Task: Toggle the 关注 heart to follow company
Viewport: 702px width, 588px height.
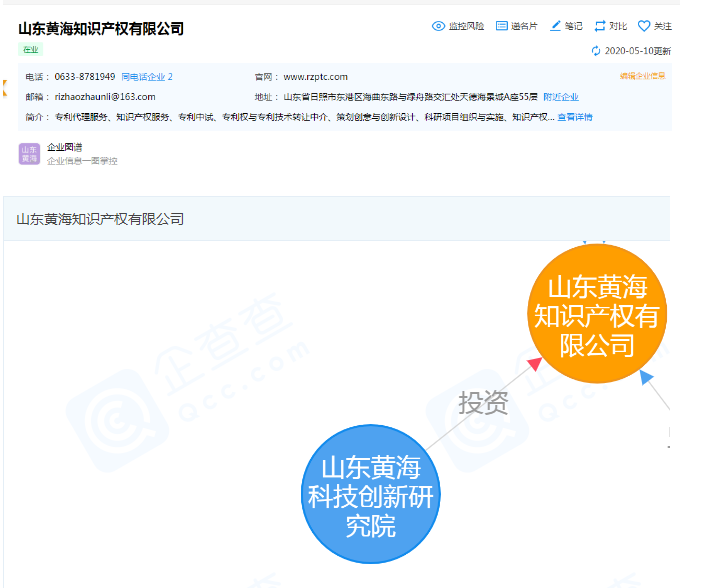Action: click(644, 26)
